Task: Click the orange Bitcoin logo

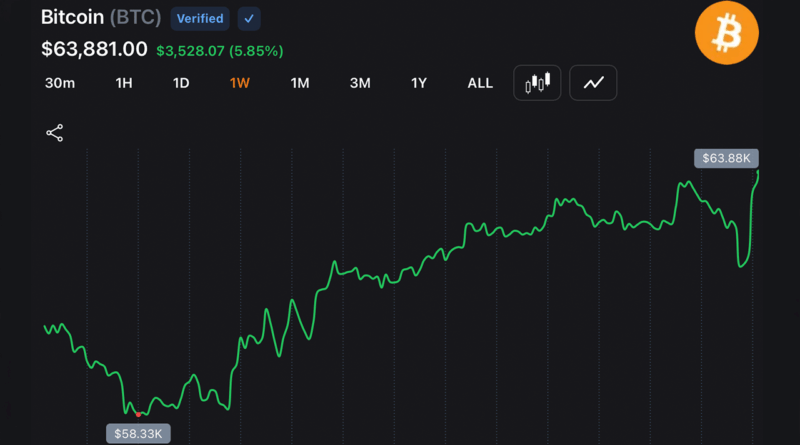Action: [x=727, y=33]
